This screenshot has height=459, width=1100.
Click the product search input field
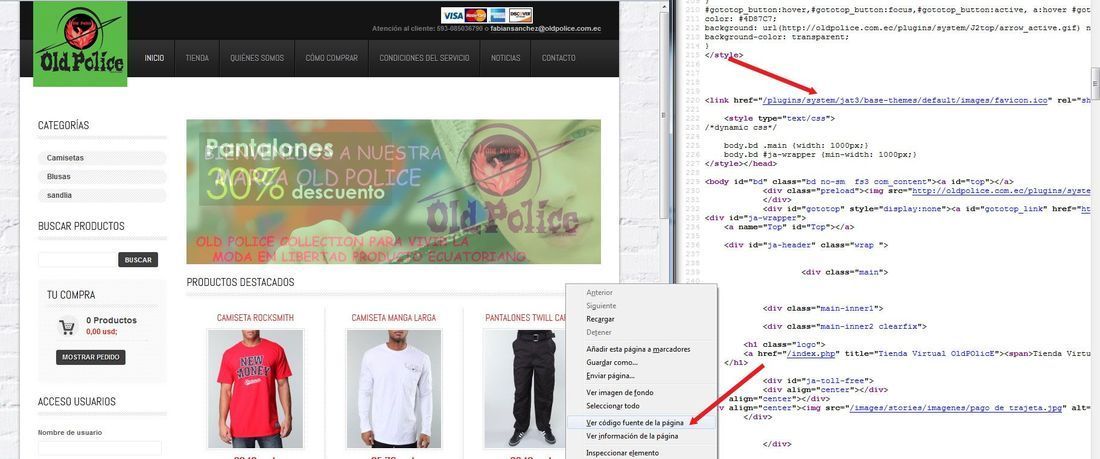point(76,260)
